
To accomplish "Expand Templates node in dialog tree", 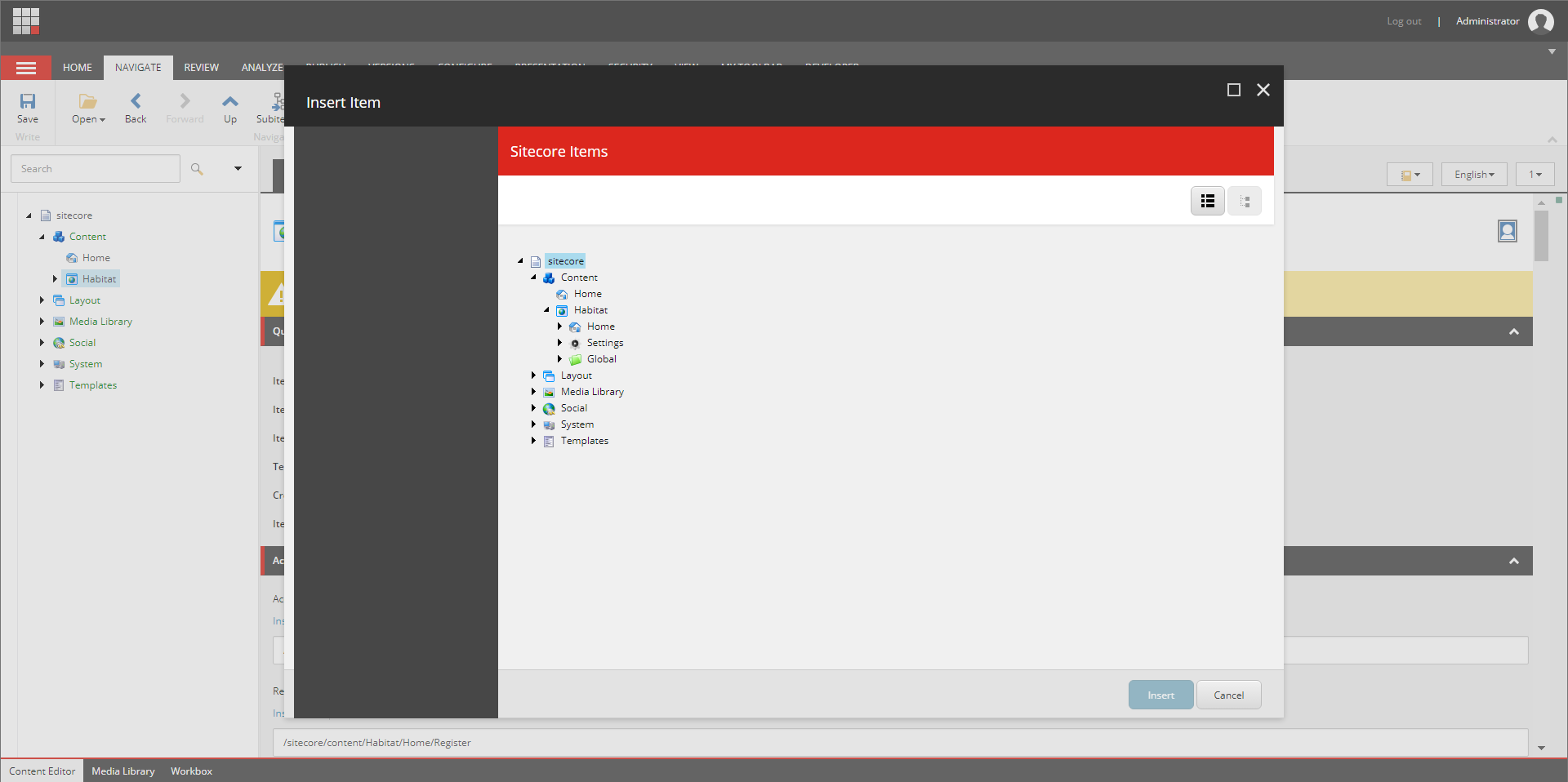I will pos(533,441).
